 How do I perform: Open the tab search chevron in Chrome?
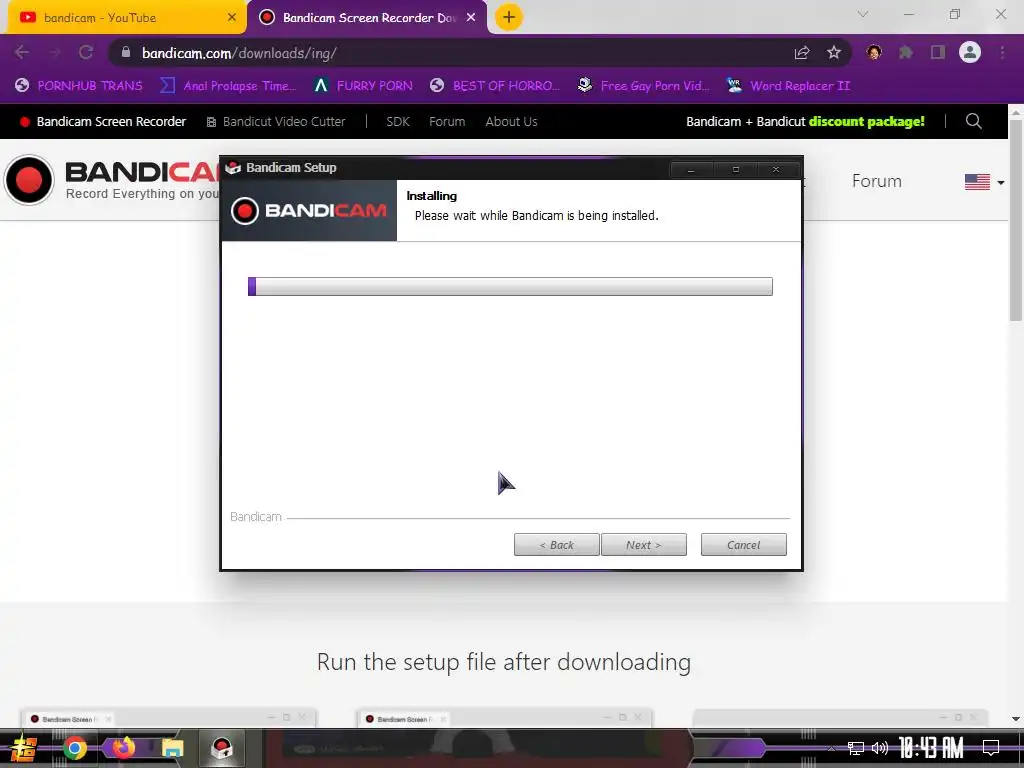click(863, 14)
